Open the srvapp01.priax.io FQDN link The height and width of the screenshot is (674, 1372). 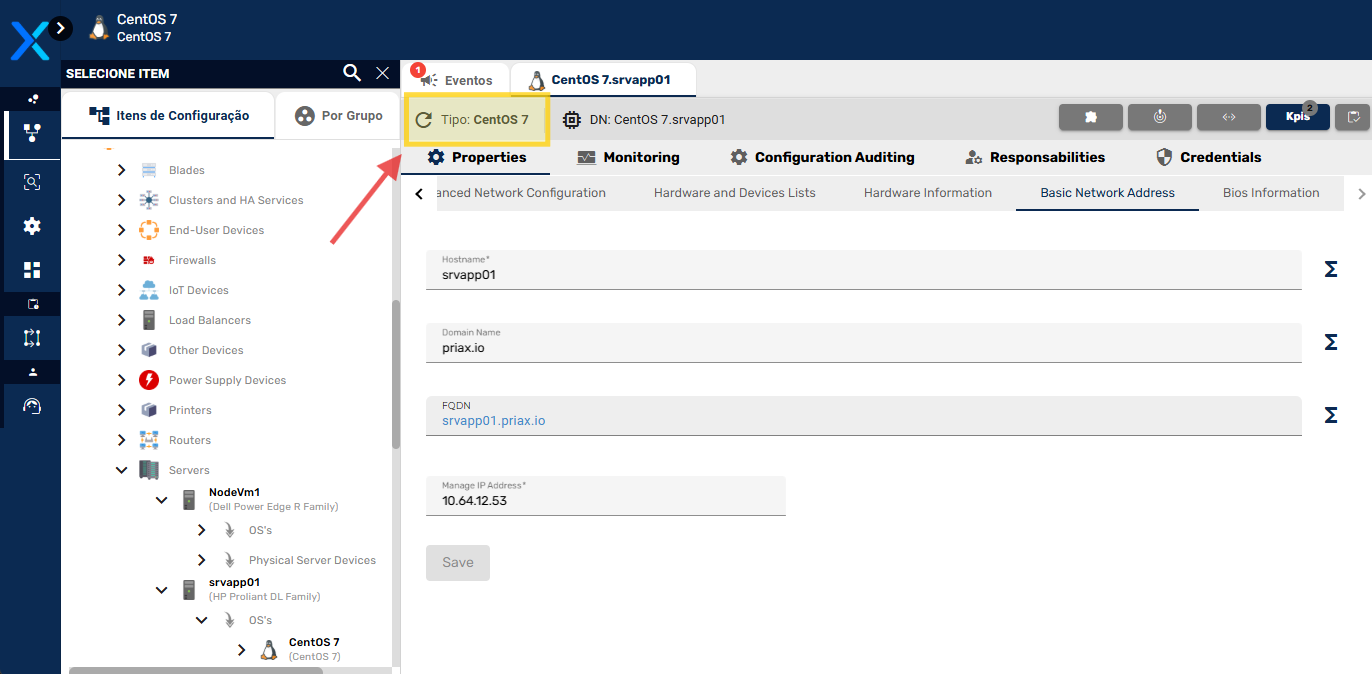[x=493, y=421]
